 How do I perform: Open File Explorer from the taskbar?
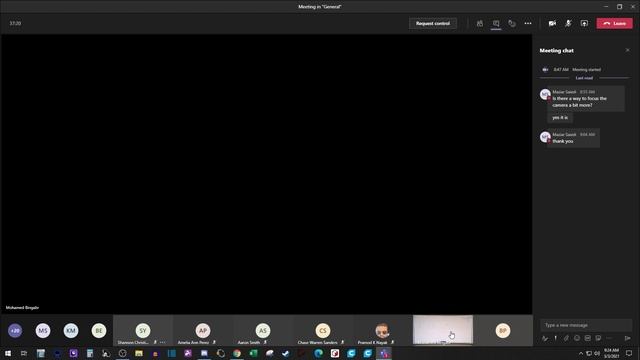[x=139, y=353]
